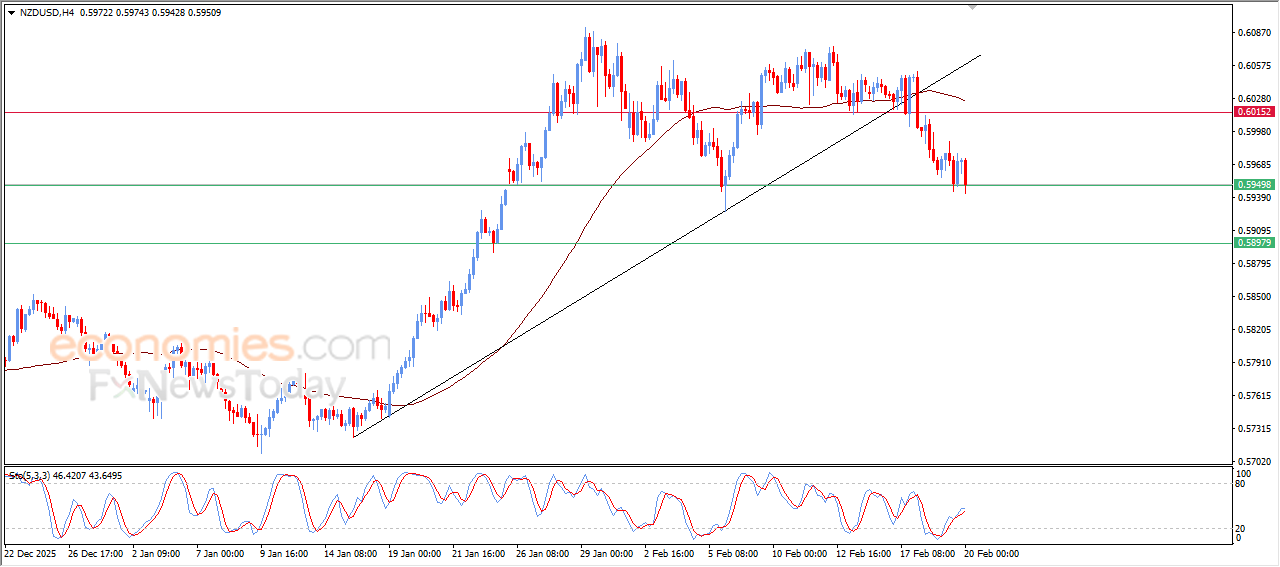Click the 0.59390 price axis label

pyautogui.click(x=1254, y=198)
